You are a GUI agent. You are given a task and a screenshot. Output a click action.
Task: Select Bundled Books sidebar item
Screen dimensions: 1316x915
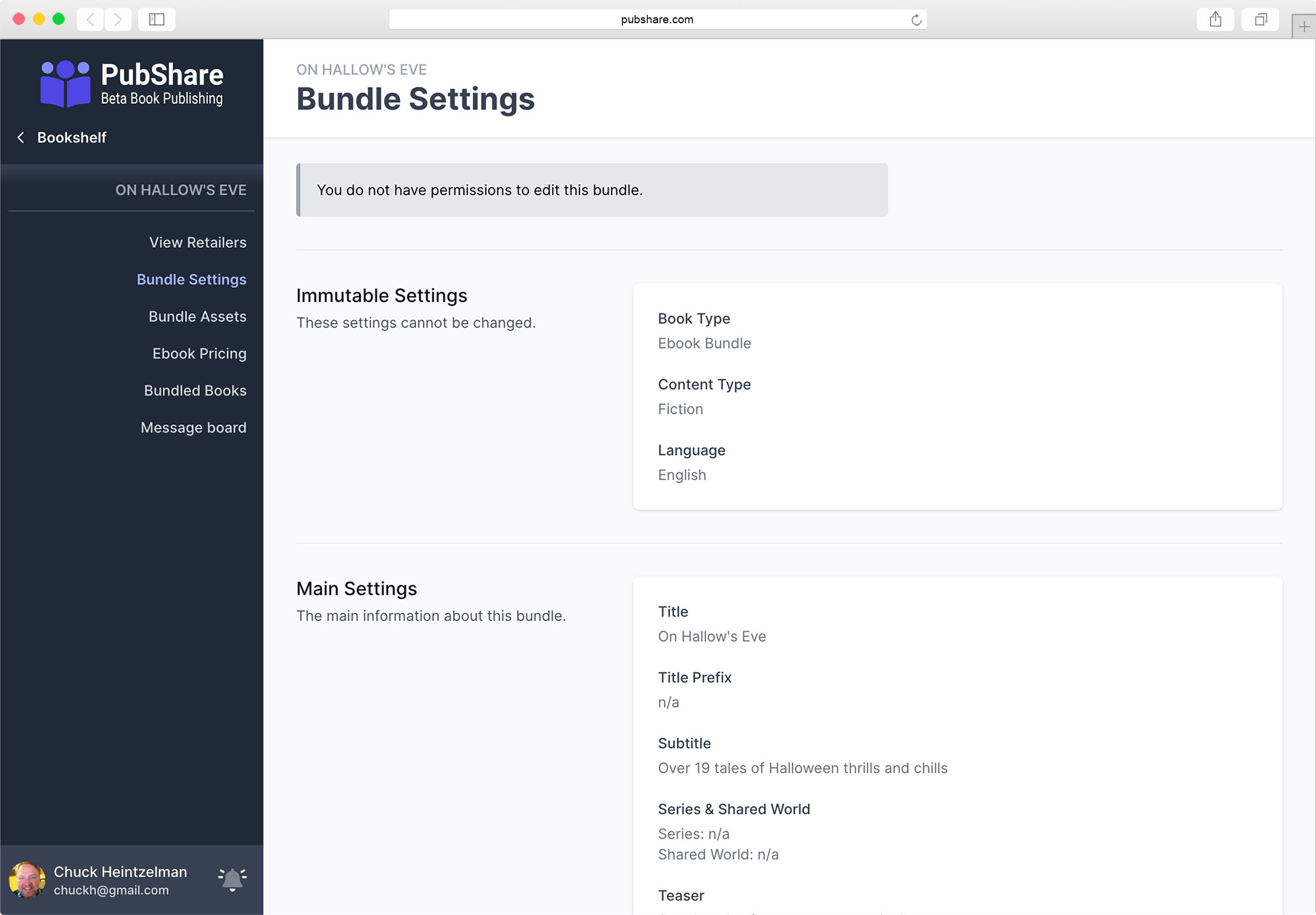tap(195, 390)
